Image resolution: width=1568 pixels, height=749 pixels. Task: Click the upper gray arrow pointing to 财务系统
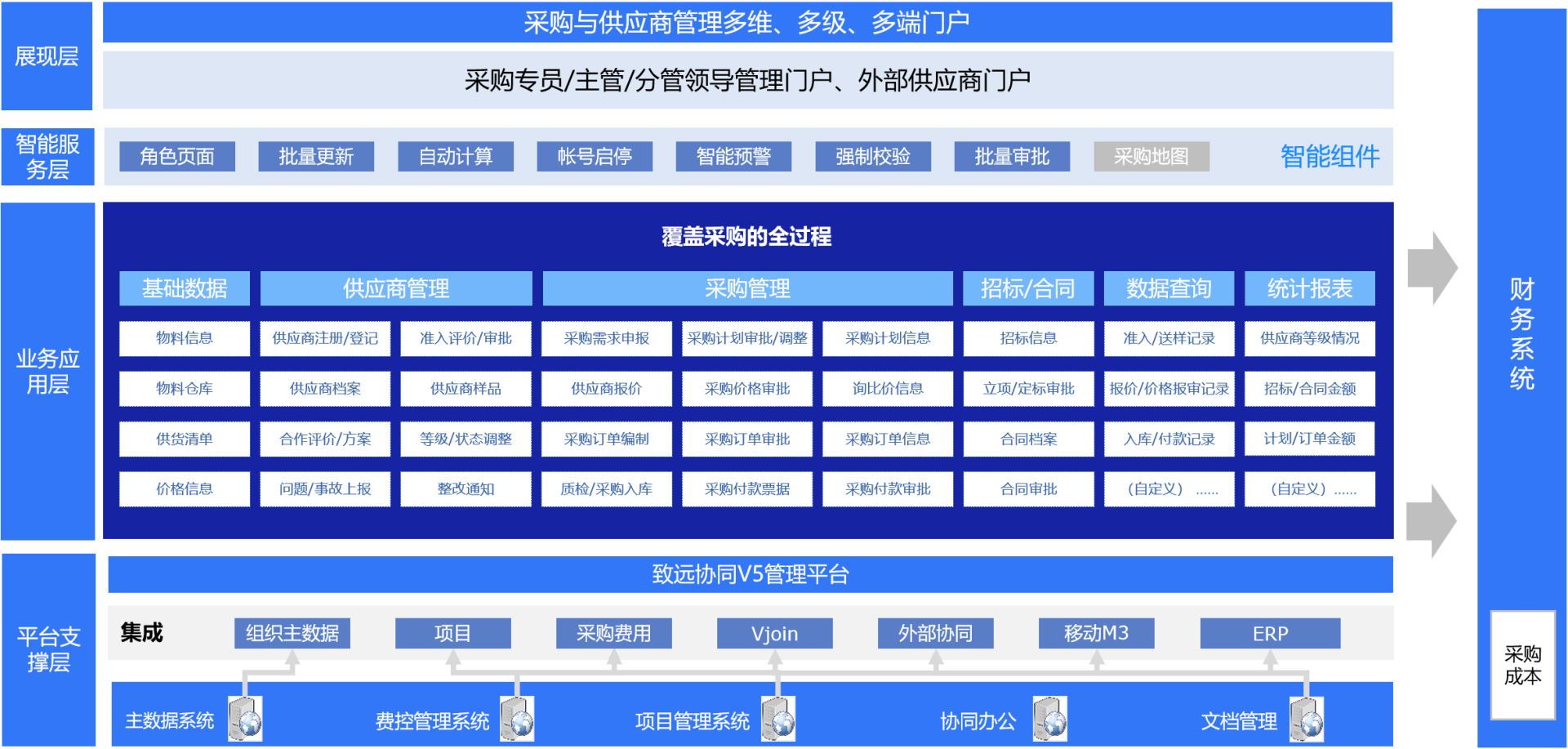[1432, 268]
